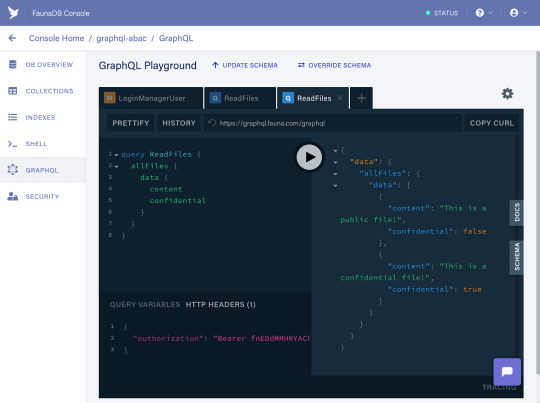Select HTTP HEADERS (1) tab
Image resolution: width=540 pixels, height=403 pixels.
pyautogui.click(x=220, y=304)
